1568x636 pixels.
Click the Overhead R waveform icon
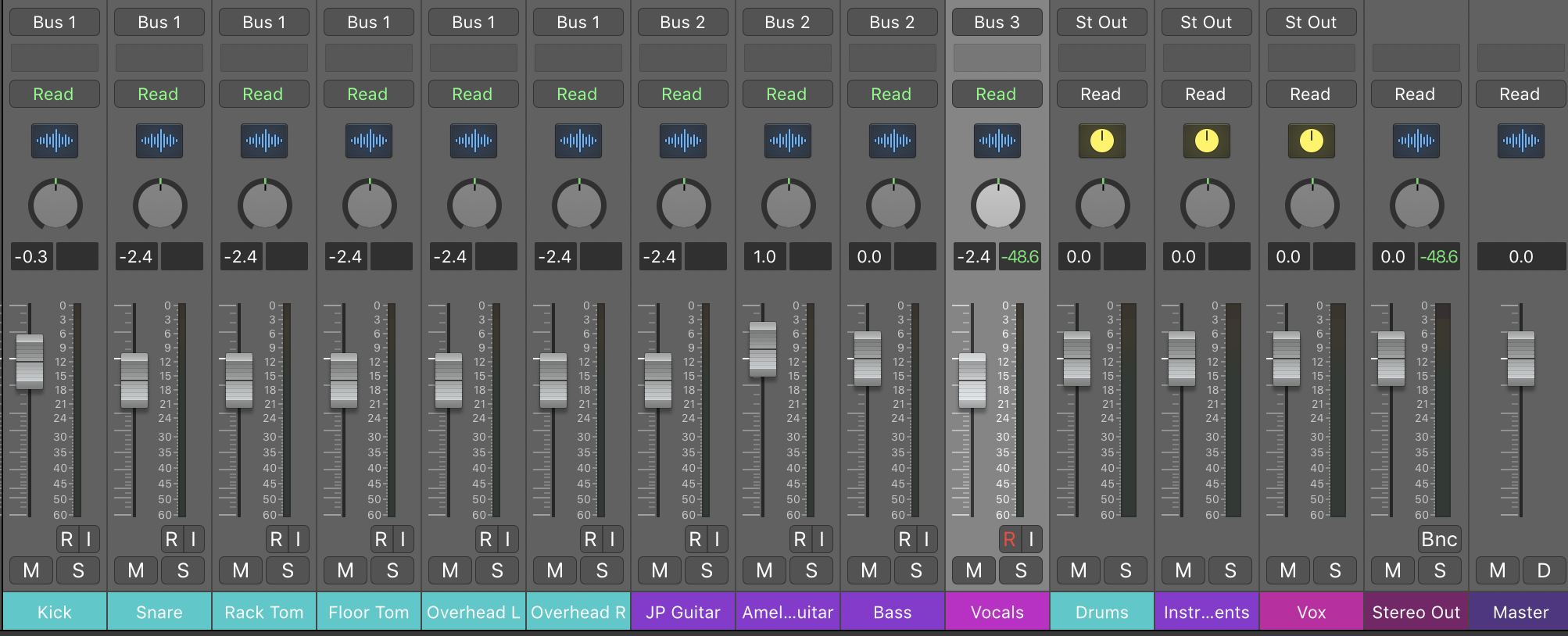coord(578,141)
